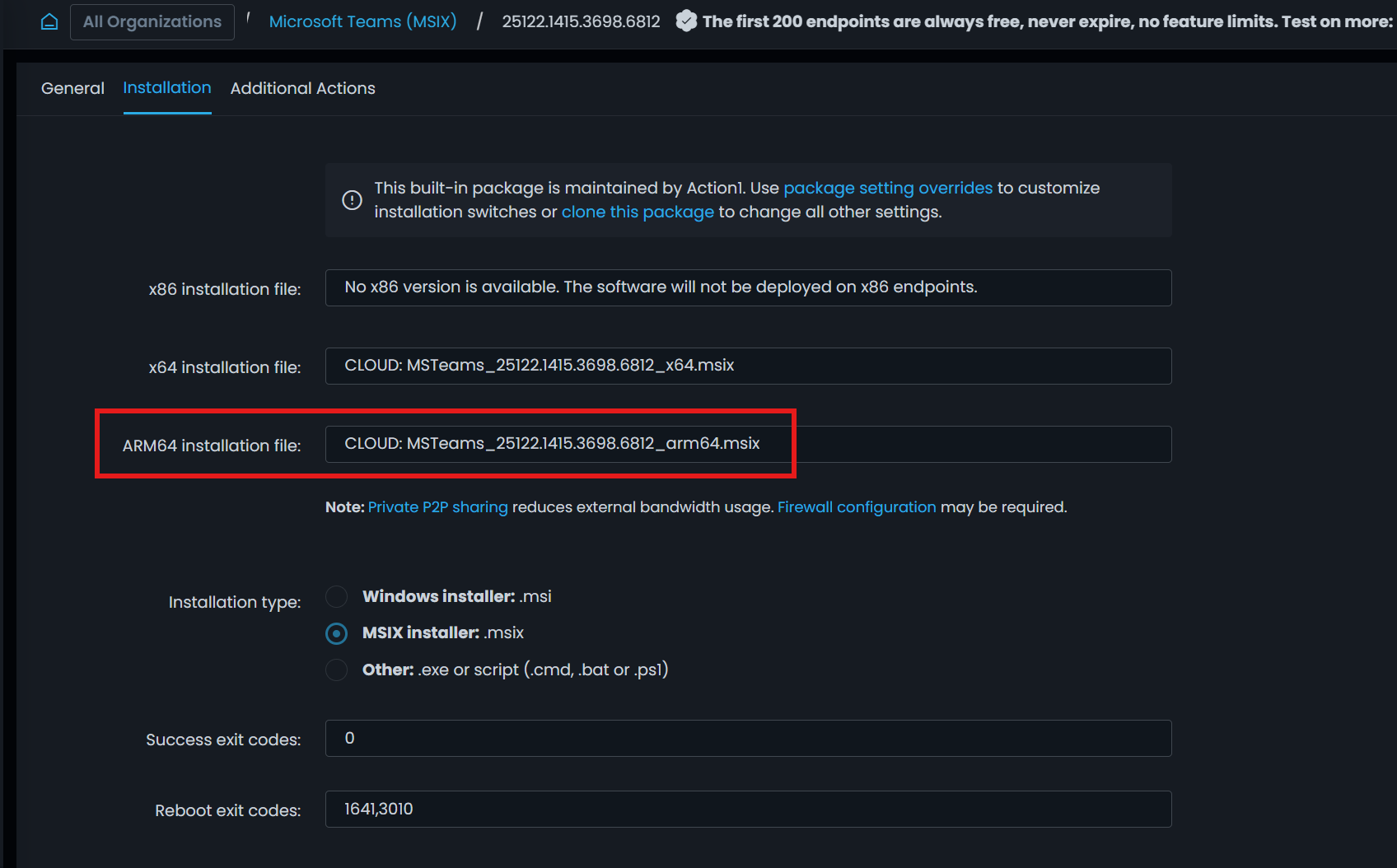Open the All Organizations selector

coord(152,21)
